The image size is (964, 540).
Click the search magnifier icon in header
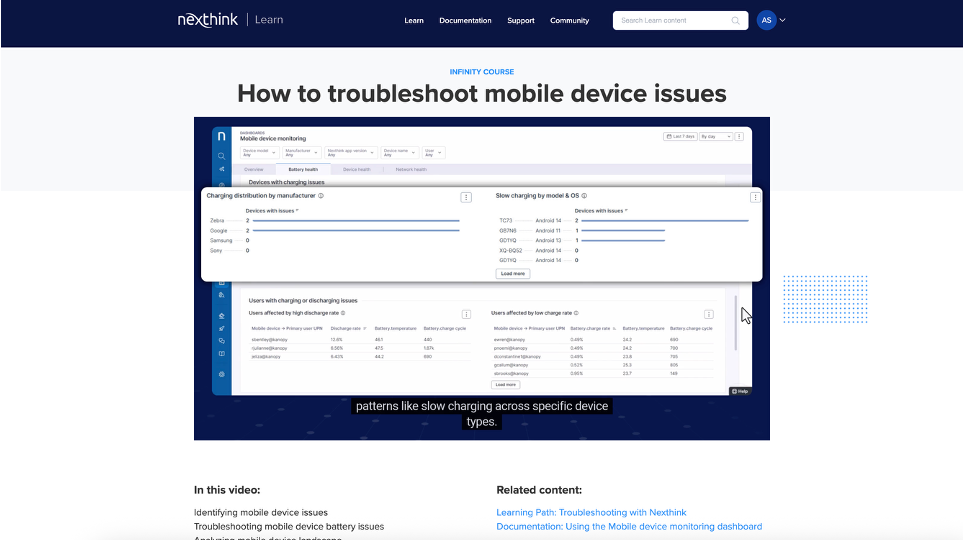coord(736,20)
